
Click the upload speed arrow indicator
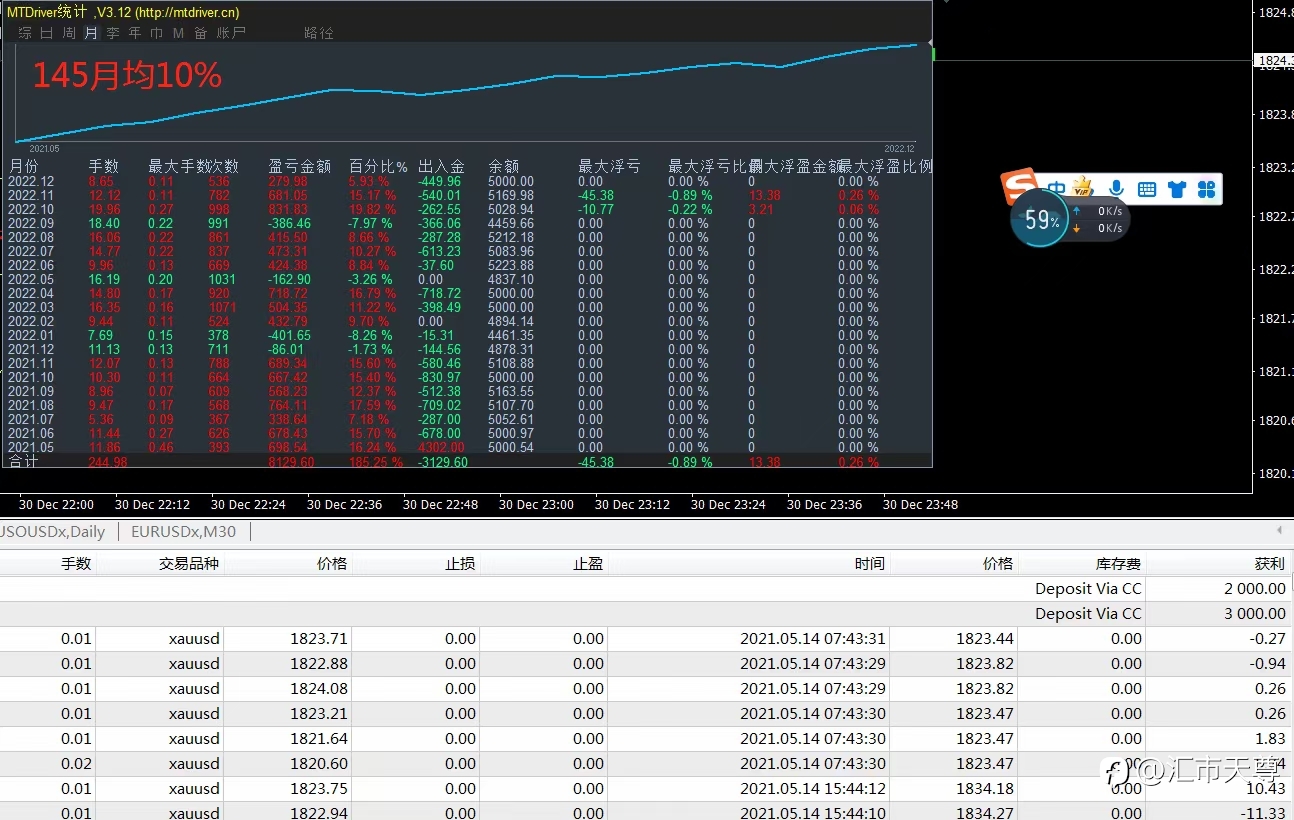point(1077,211)
